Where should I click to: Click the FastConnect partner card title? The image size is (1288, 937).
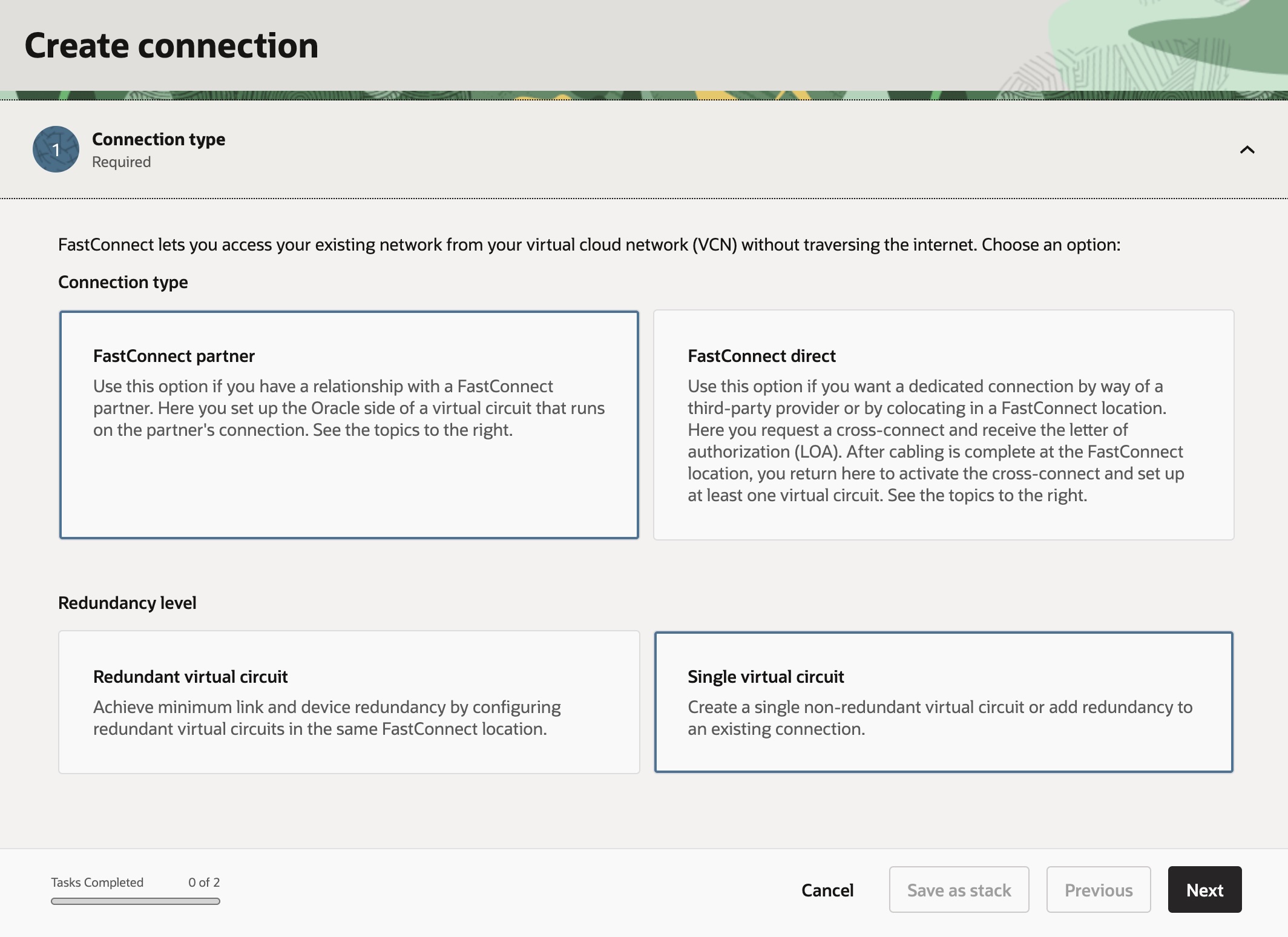pos(174,356)
